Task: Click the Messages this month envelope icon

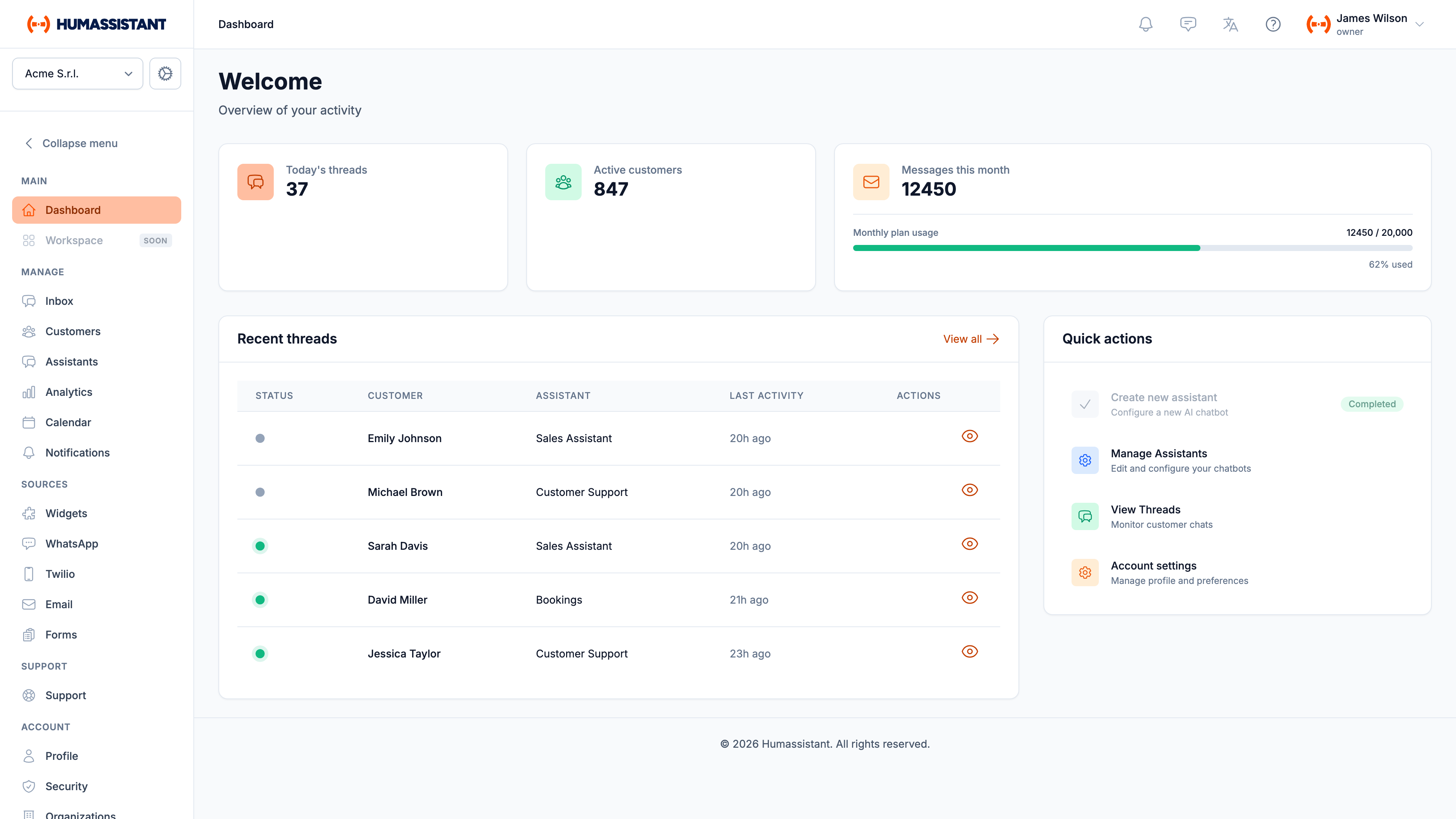Action: pyautogui.click(x=871, y=182)
